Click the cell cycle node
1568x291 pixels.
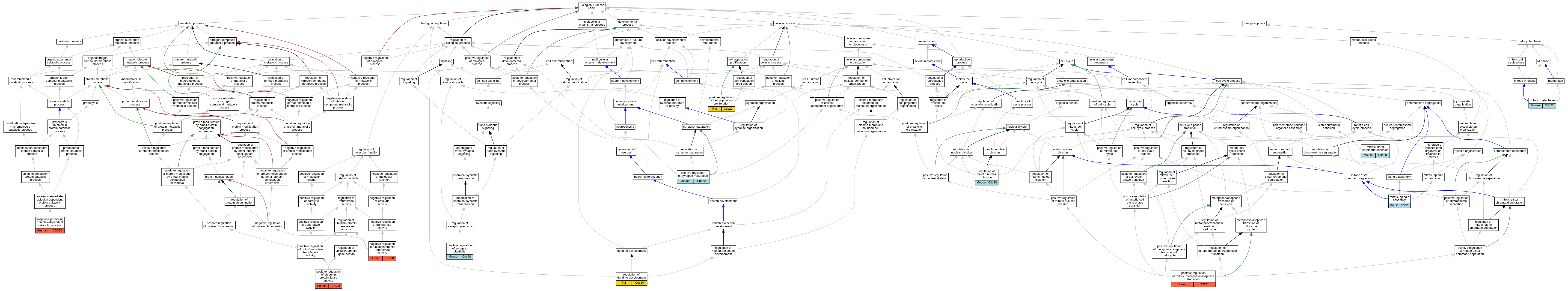click(x=1066, y=61)
